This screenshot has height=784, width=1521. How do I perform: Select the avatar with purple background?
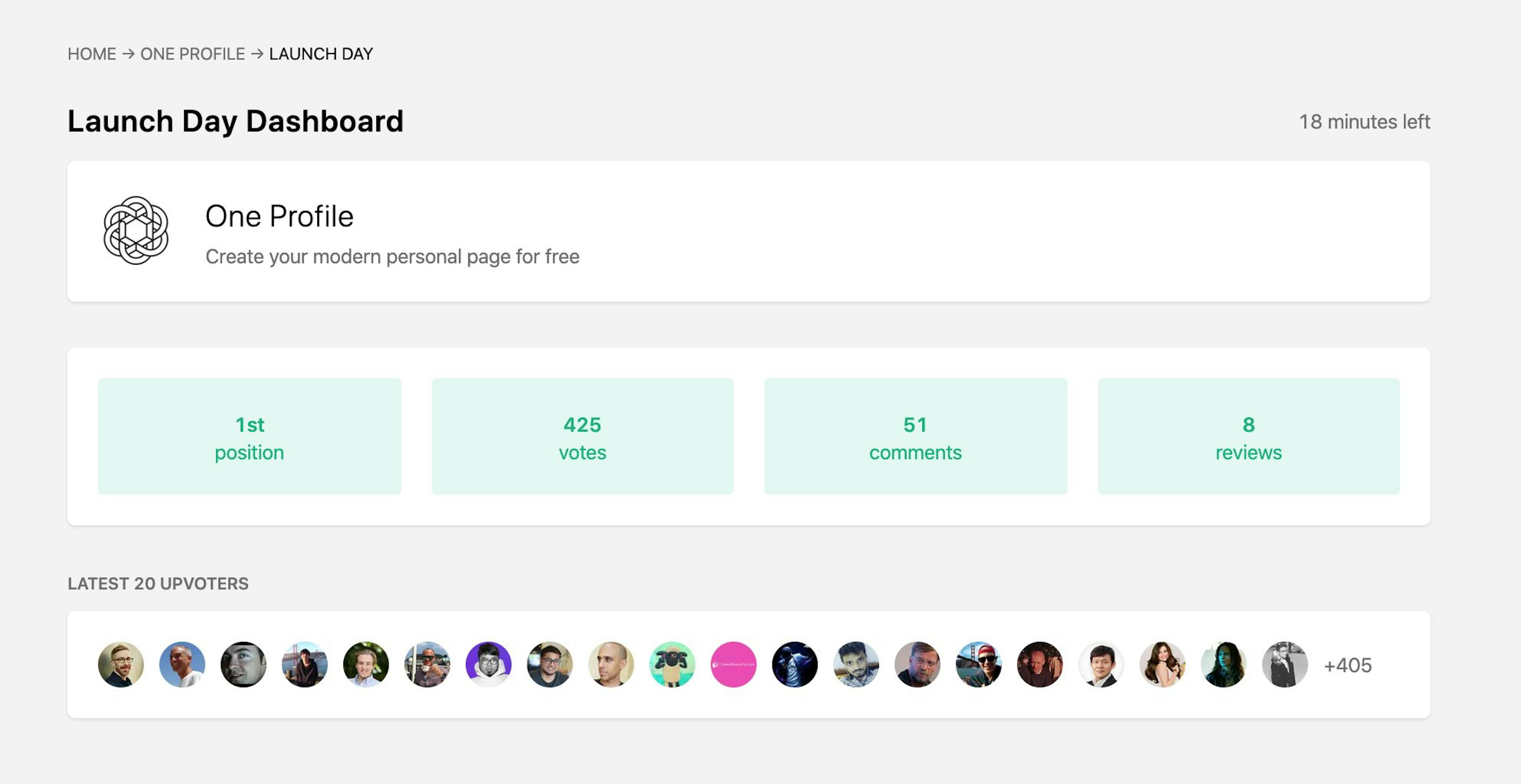coord(488,664)
